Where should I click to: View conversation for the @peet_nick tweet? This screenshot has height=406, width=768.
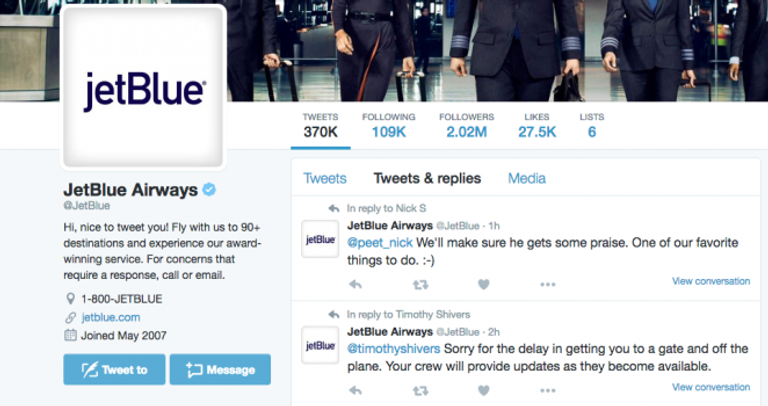(711, 281)
